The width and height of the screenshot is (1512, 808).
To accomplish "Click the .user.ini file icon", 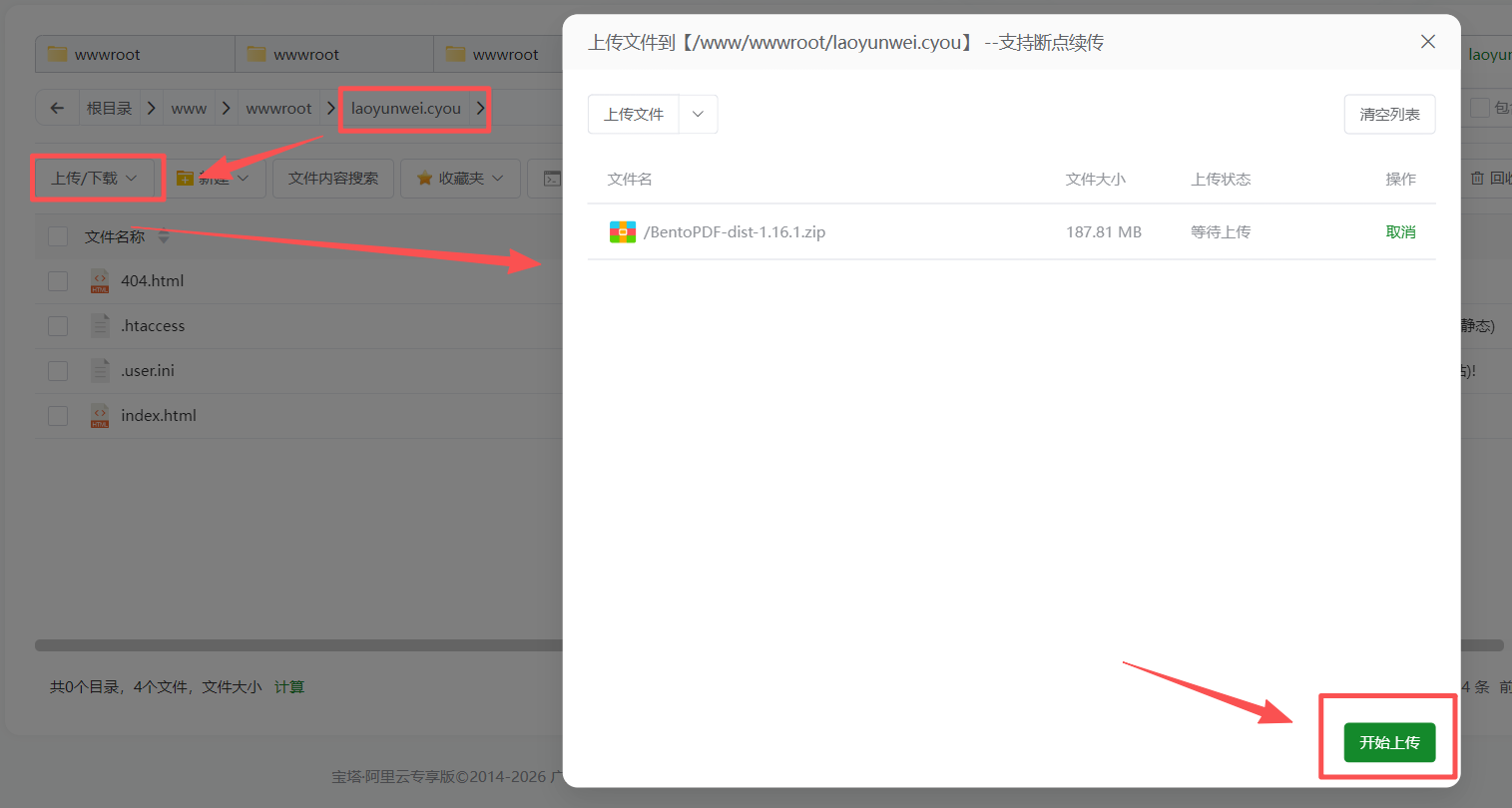I will pyautogui.click(x=100, y=371).
